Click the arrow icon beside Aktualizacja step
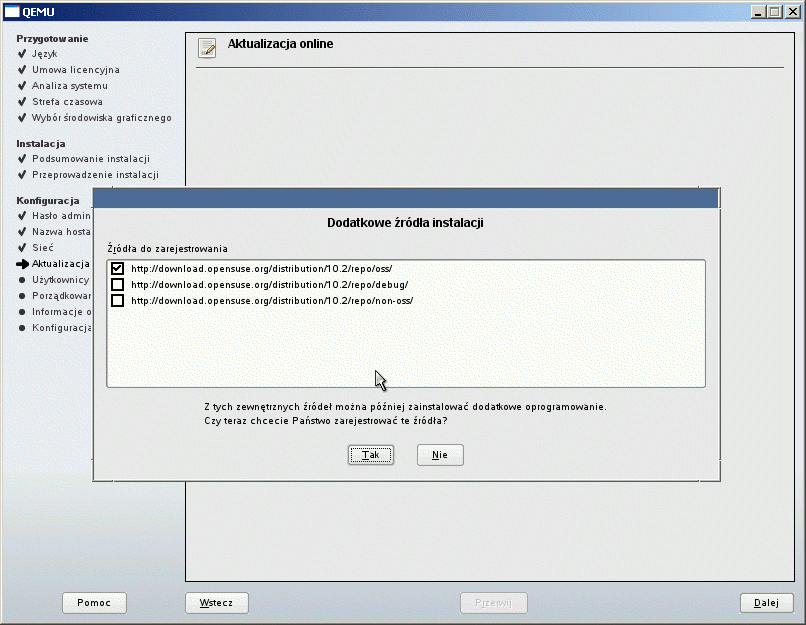The width and height of the screenshot is (806, 625). (x=22, y=263)
